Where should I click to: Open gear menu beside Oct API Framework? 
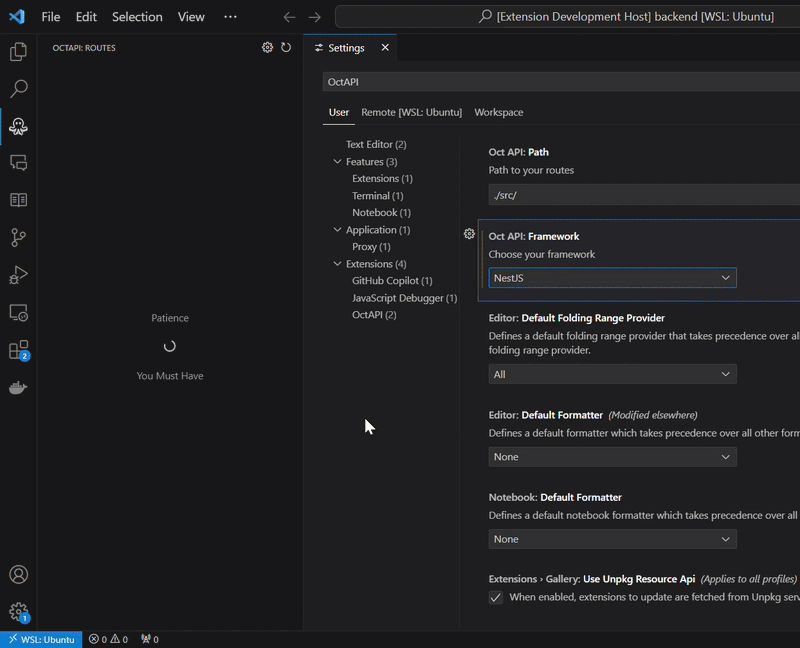(469, 234)
